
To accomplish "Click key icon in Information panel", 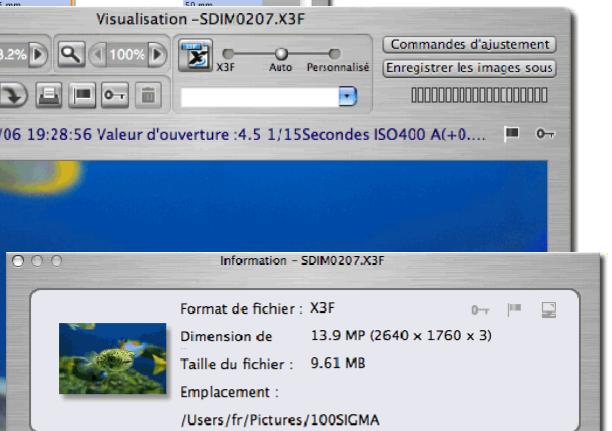I will 480,310.
